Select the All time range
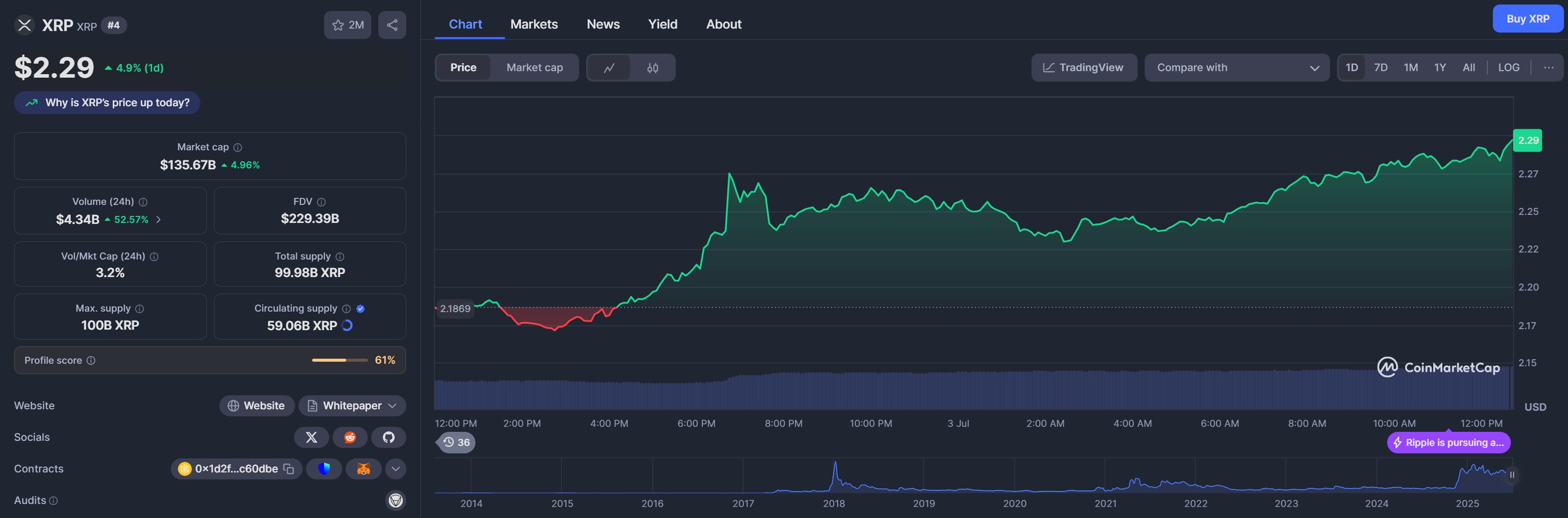1568x518 pixels. click(x=1469, y=68)
